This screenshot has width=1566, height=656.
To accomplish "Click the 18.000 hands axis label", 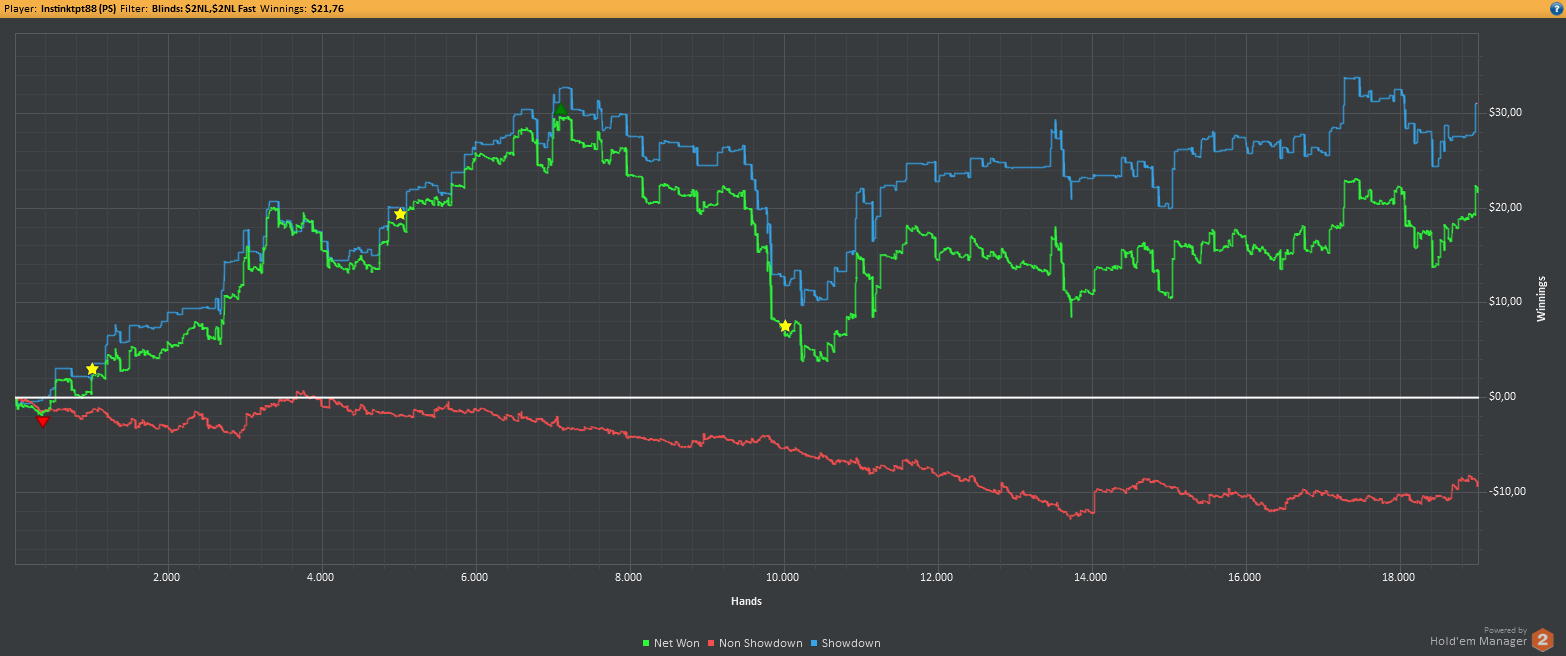I will pos(1398,577).
